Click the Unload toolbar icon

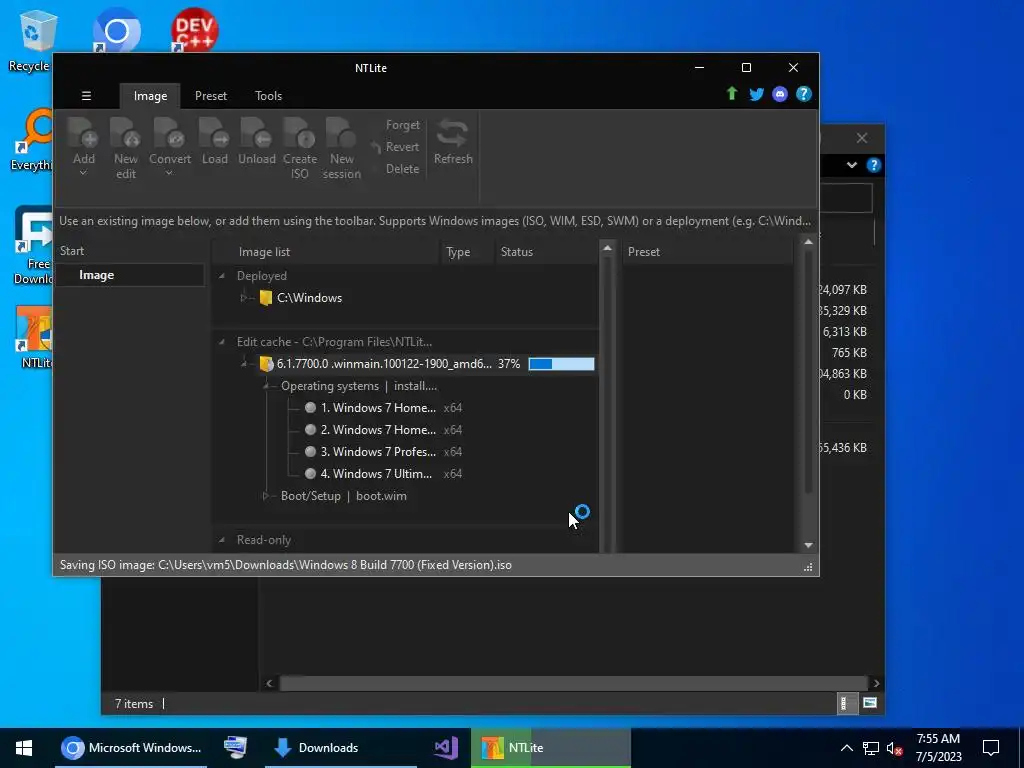[256, 133]
